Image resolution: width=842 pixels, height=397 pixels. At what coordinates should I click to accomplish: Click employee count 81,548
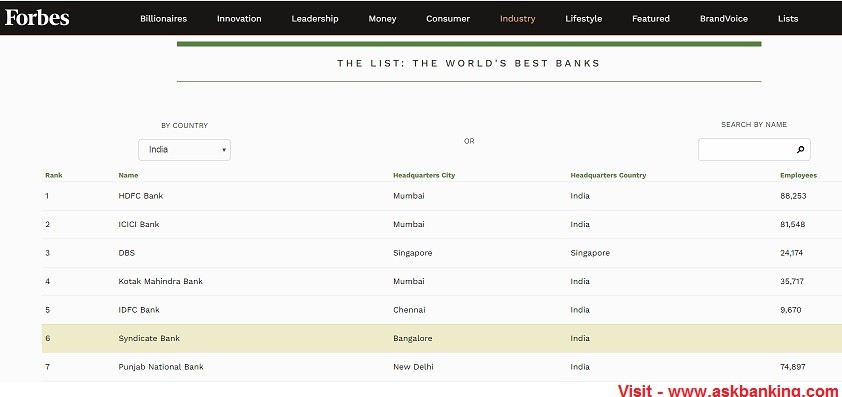tap(793, 225)
